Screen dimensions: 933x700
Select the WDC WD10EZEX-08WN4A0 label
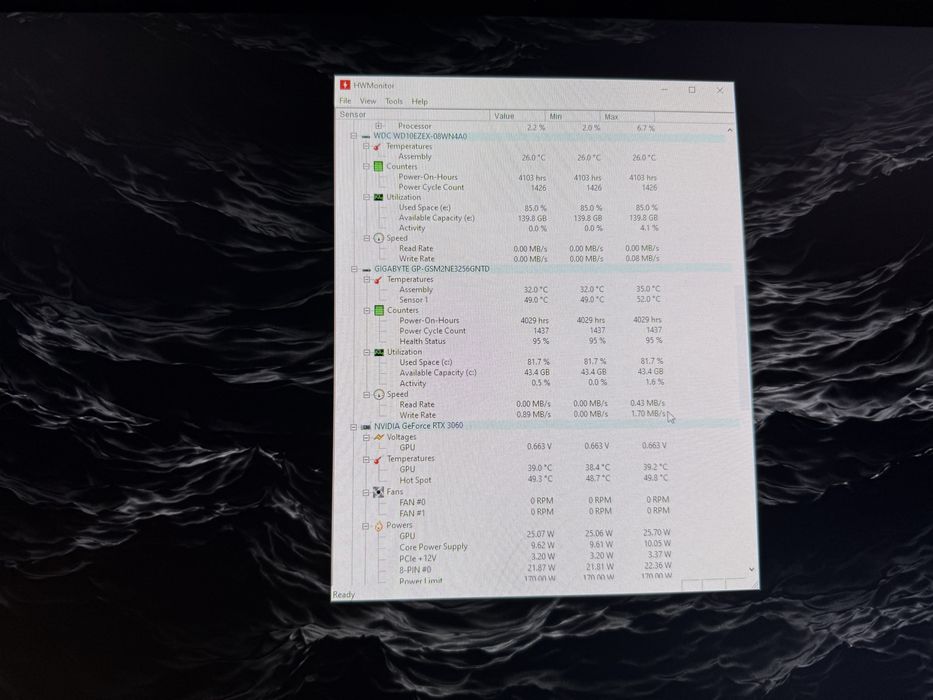[420, 136]
